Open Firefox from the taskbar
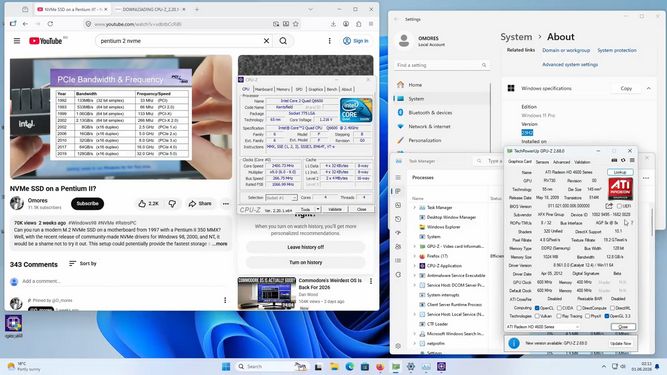The image size is (667, 375). click(380, 366)
